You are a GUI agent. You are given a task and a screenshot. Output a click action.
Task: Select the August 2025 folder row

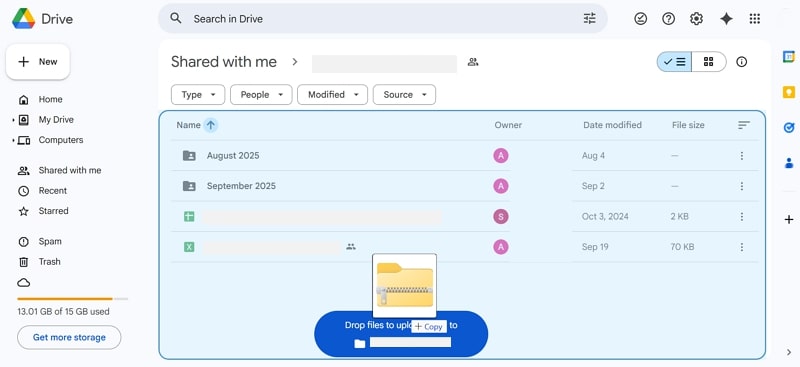464,156
